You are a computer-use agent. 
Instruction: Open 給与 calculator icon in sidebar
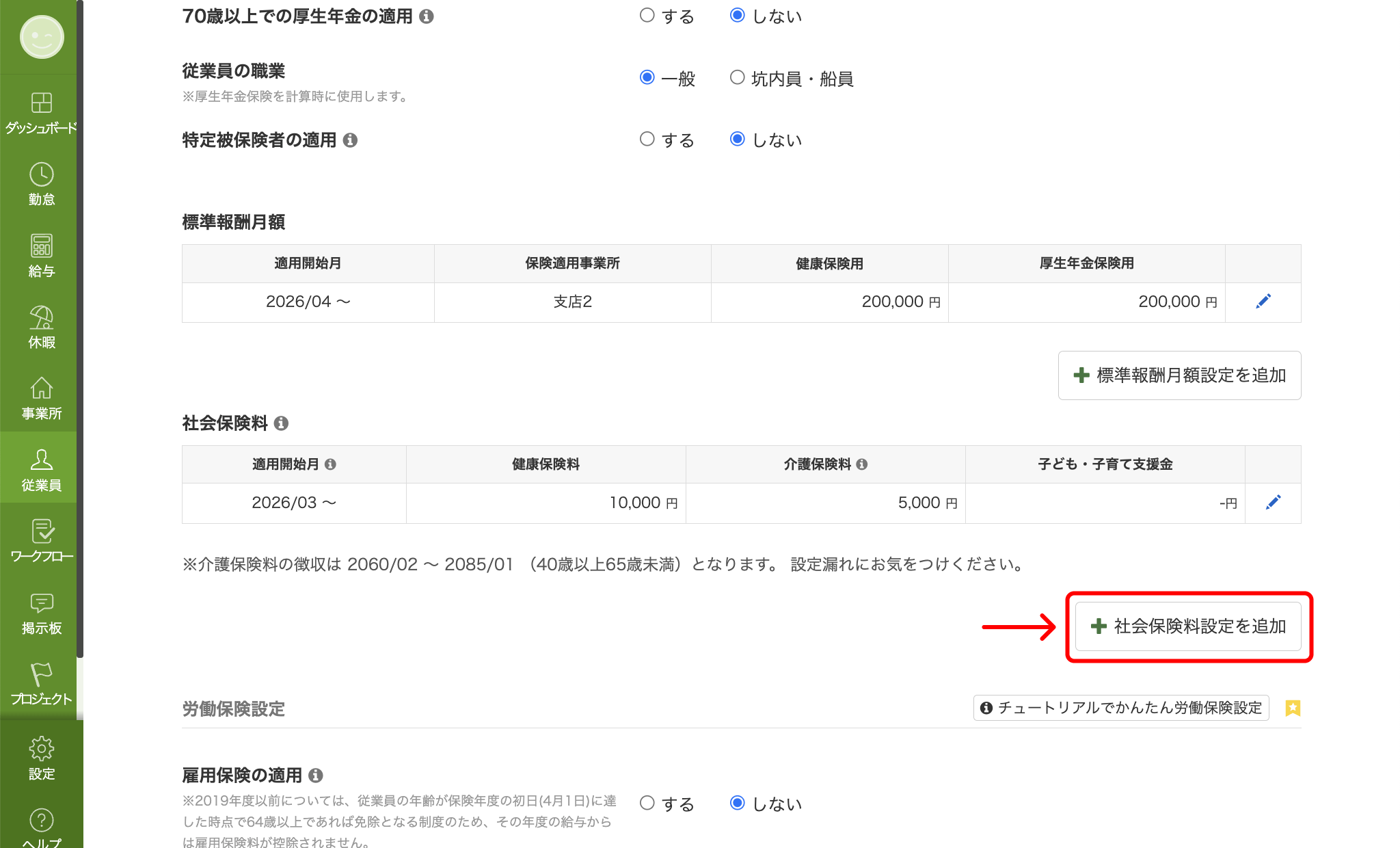click(x=41, y=247)
